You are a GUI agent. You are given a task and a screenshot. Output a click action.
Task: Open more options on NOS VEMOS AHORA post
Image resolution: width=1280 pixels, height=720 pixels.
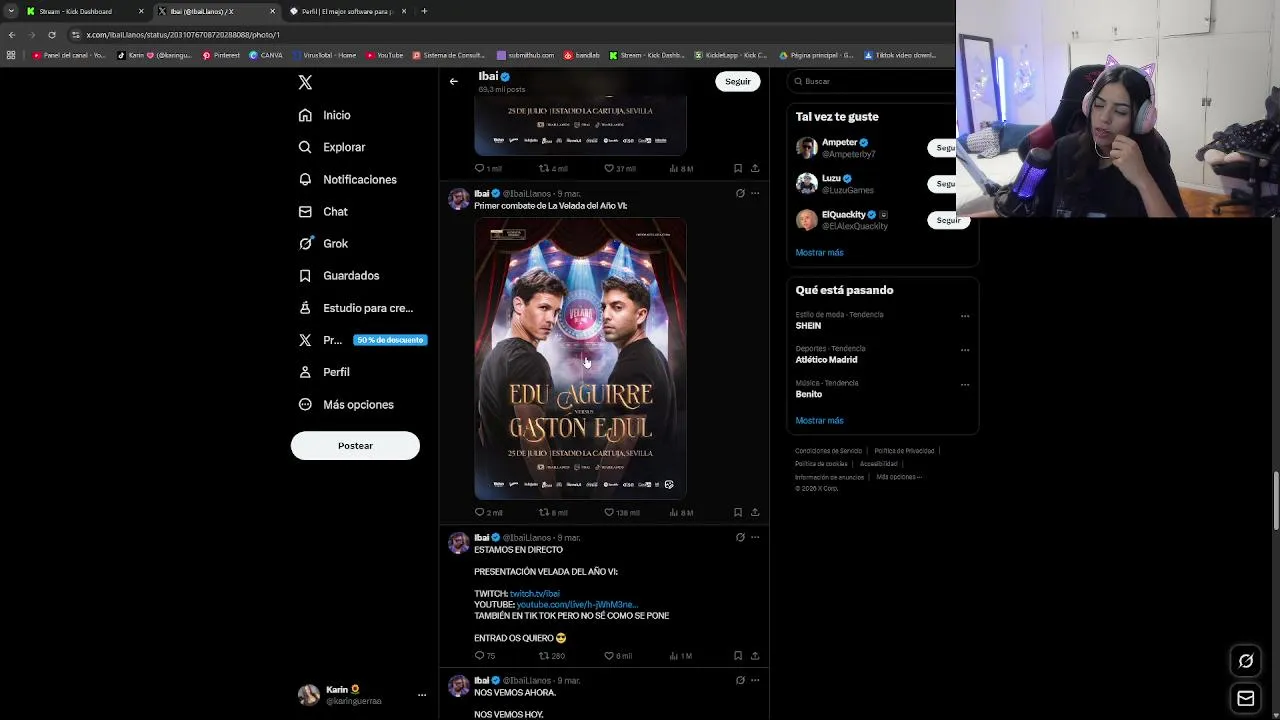(755, 680)
